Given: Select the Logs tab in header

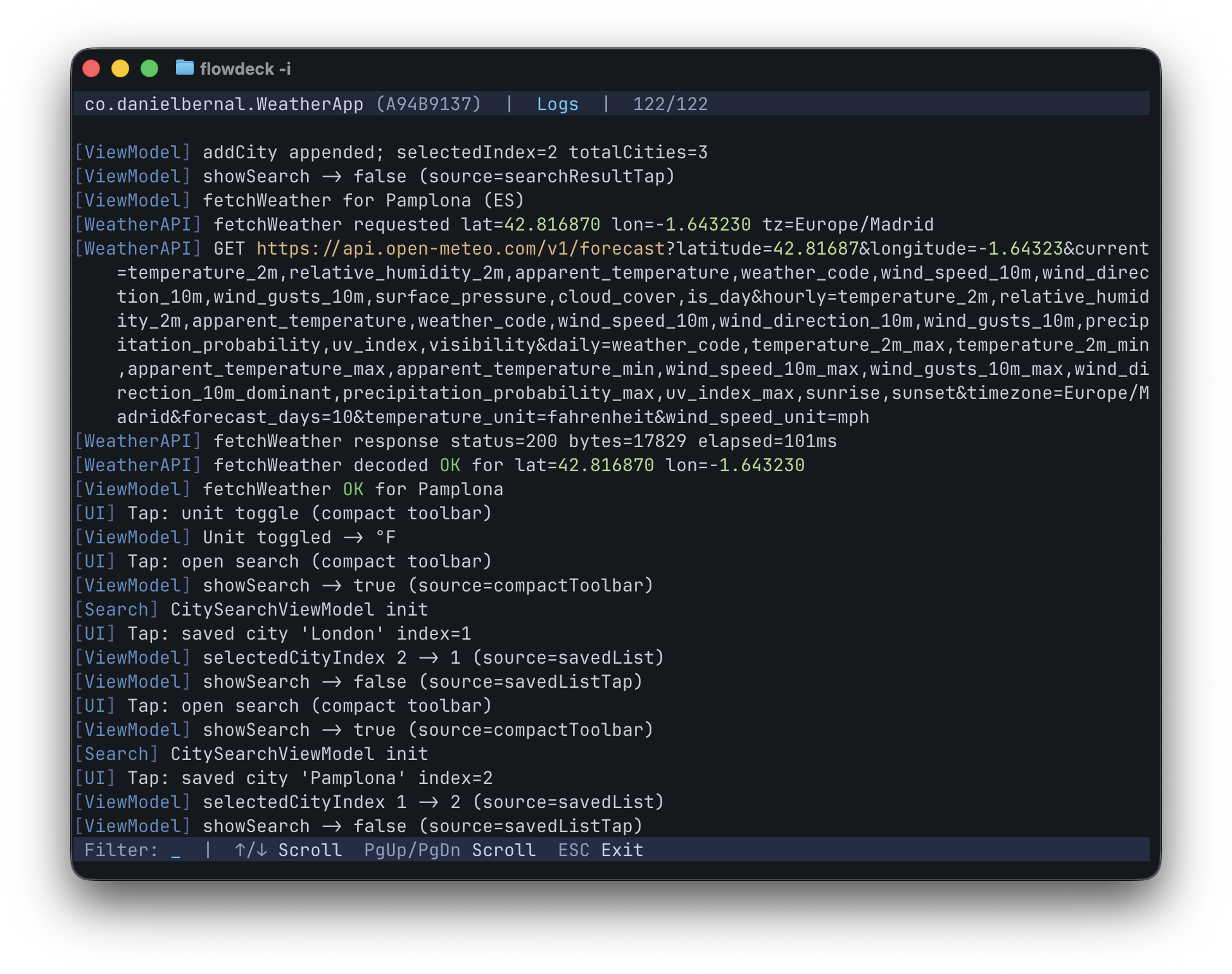Looking at the screenshot, I should 557,104.
